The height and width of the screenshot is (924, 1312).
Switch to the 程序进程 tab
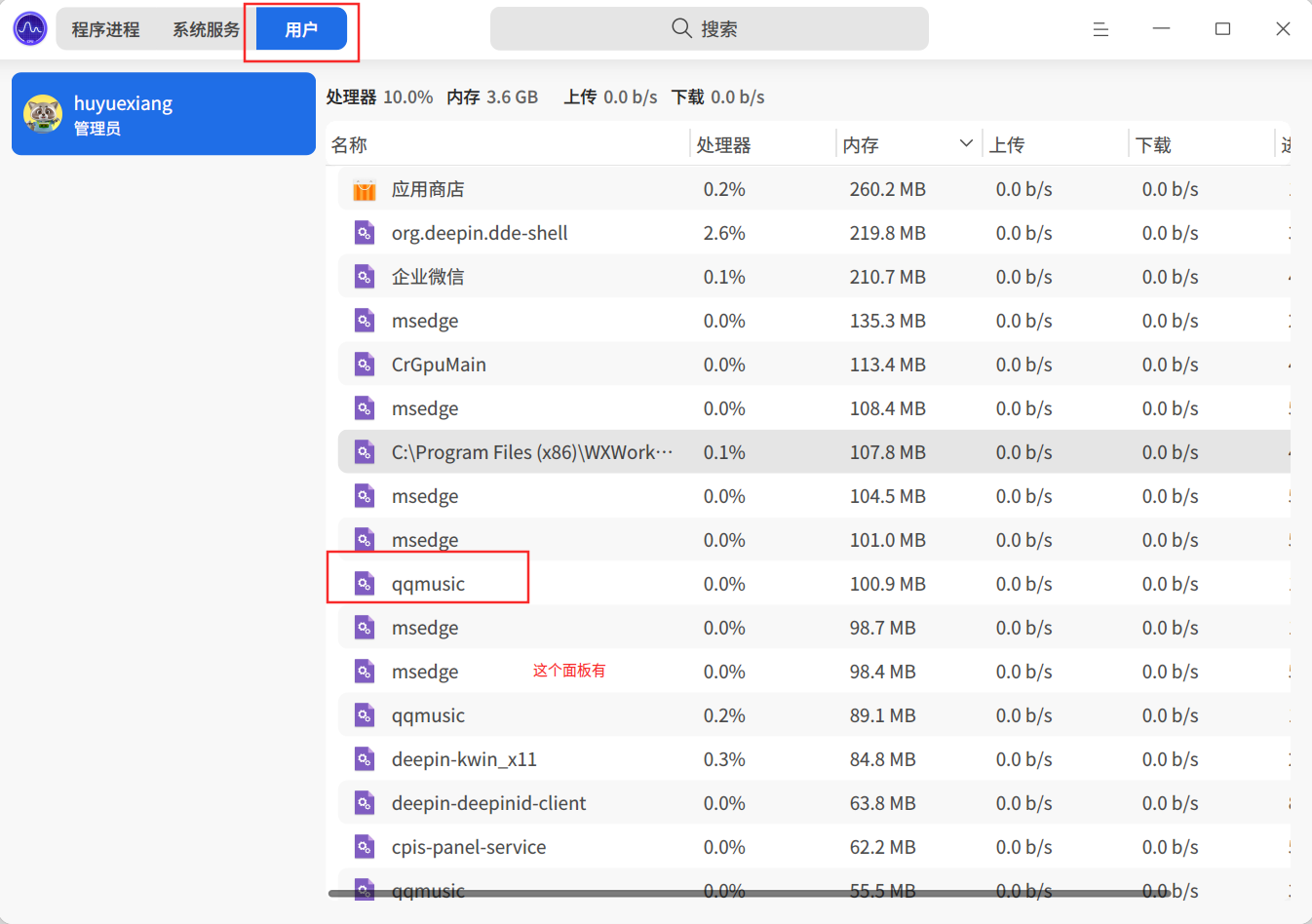pos(105,29)
